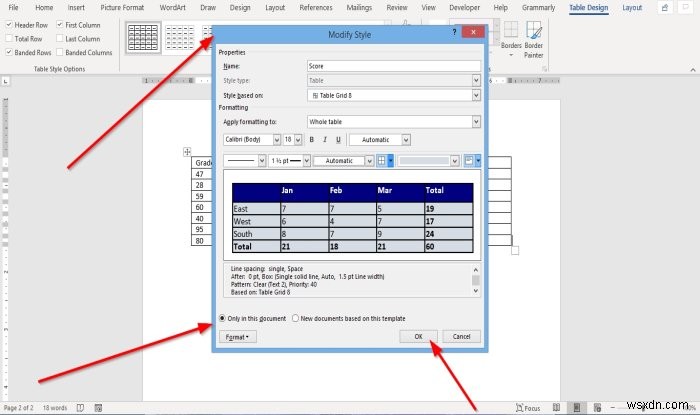Open the Borders button in the ribbon
The image size is (700, 415).
coord(511,39)
